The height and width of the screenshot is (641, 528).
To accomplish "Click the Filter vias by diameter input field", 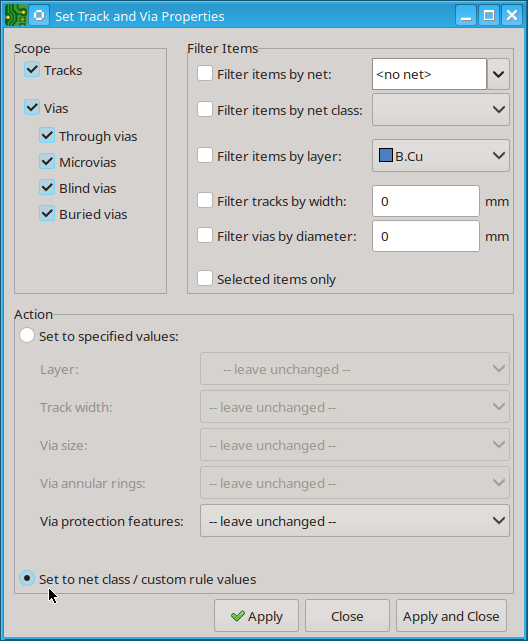I will point(426,236).
